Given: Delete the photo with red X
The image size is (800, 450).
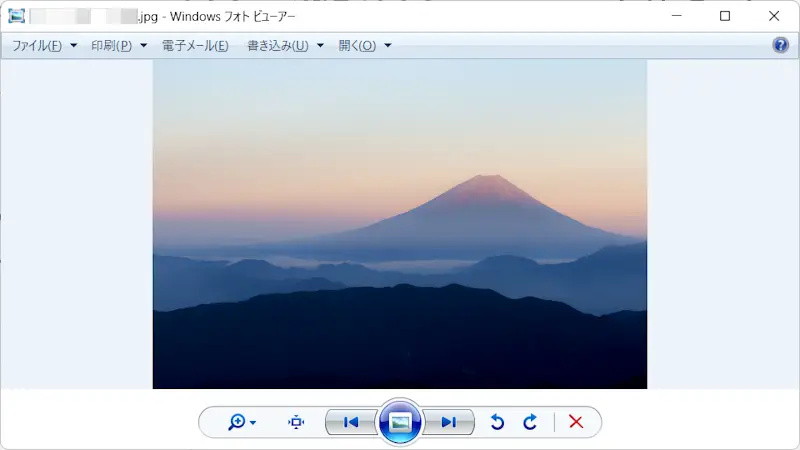Looking at the screenshot, I should (x=576, y=422).
